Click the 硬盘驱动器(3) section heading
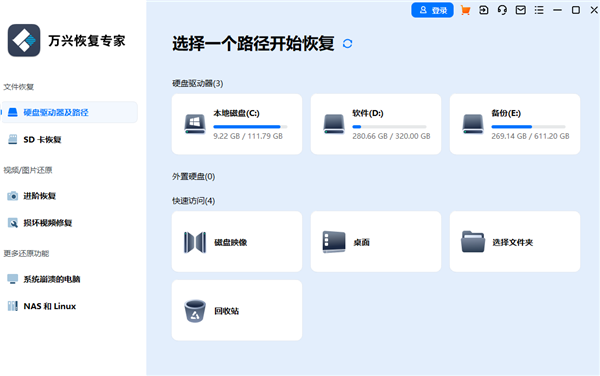 coord(197,83)
